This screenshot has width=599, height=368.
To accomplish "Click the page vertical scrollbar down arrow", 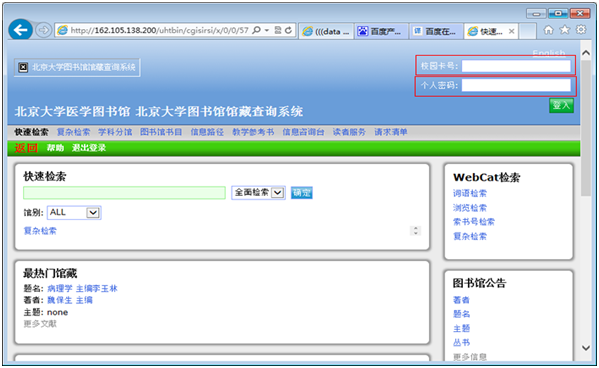I will 586,348.
